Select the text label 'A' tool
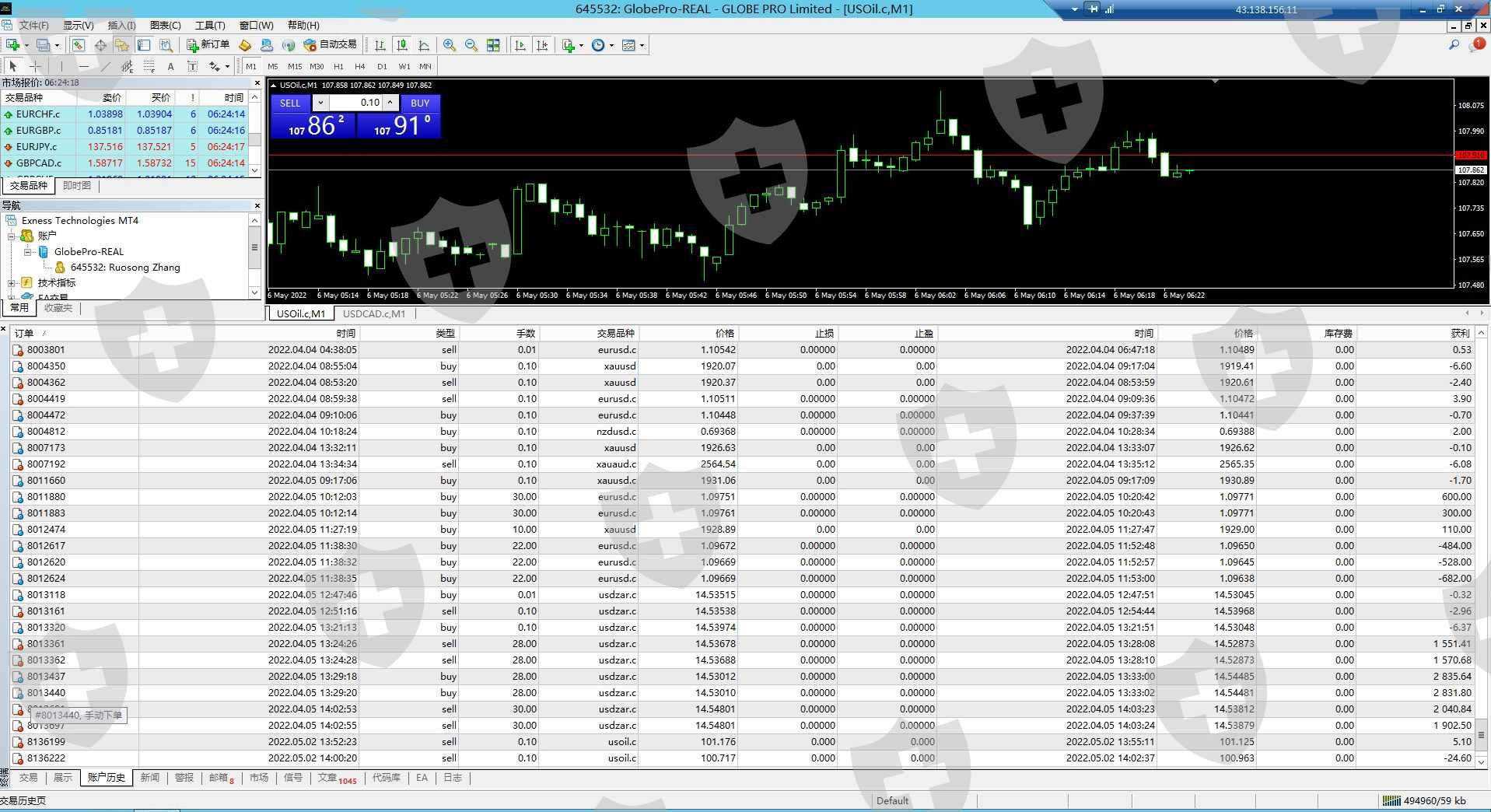Viewport: 1491px width, 812px height. coord(170,67)
